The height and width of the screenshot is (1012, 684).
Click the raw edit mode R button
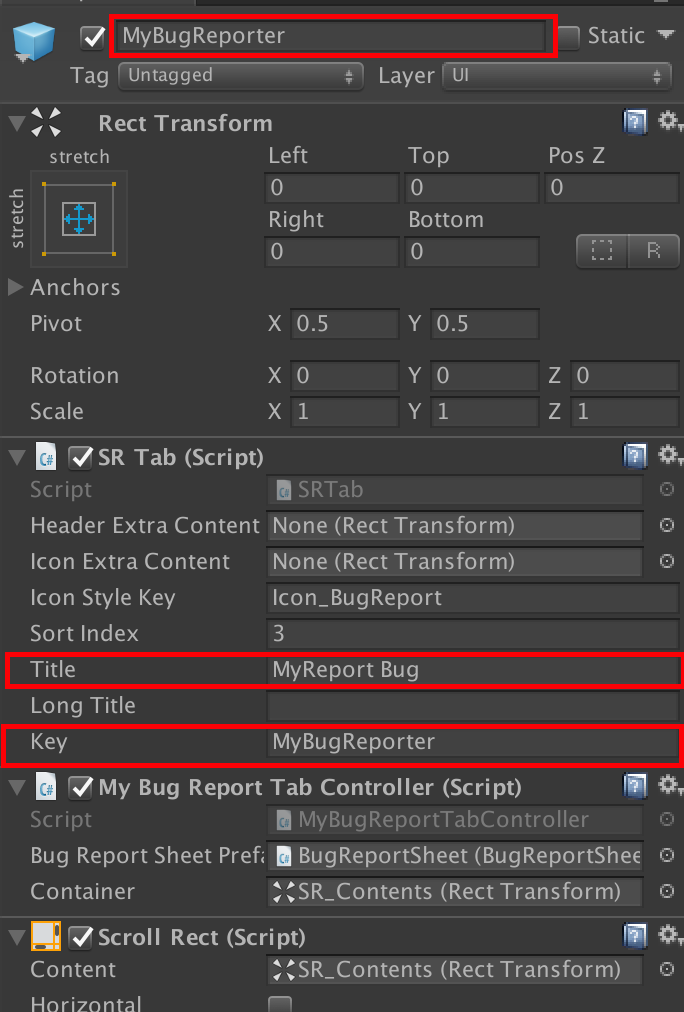click(654, 250)
